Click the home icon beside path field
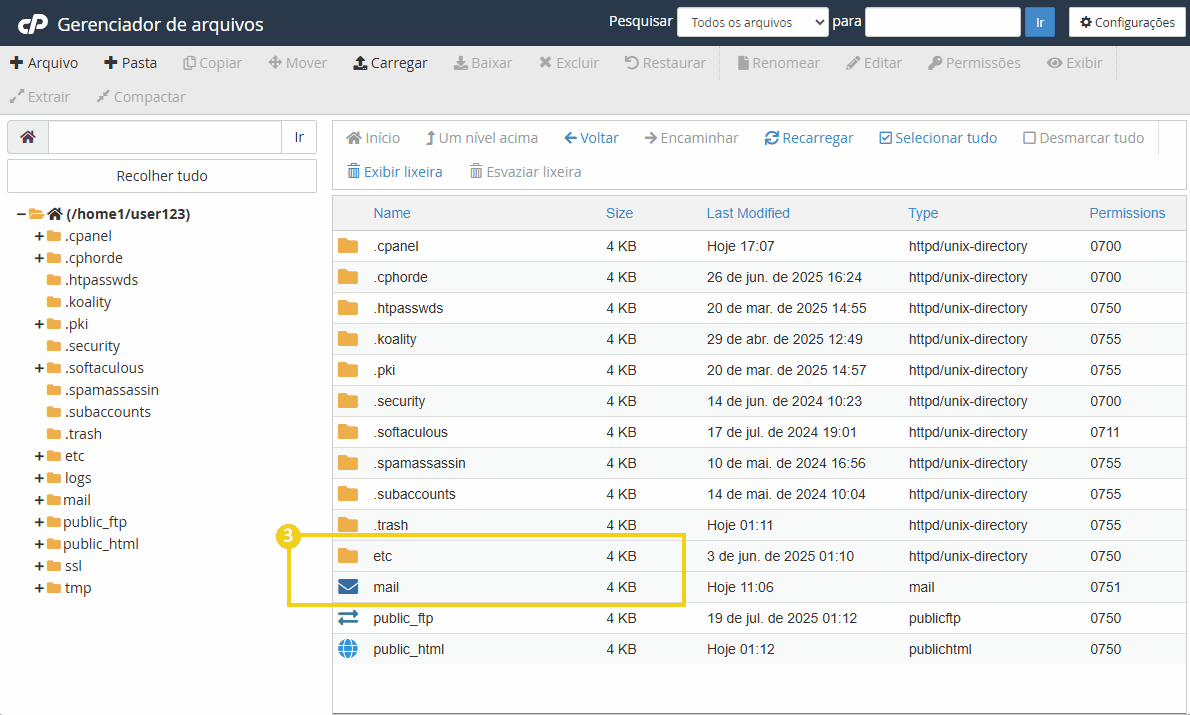The width and height of the screenshot is (1190, 715). pos(28,137)
